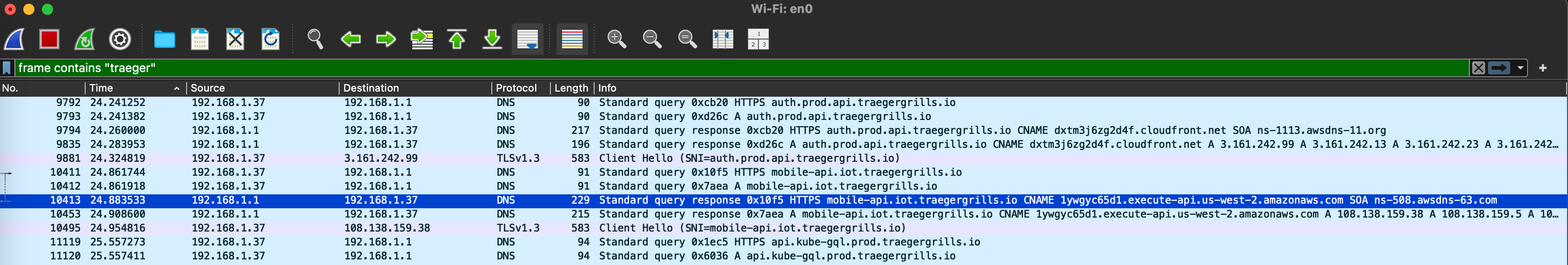Select packet 10412 mobile-api A query

[x=784, y=186]
